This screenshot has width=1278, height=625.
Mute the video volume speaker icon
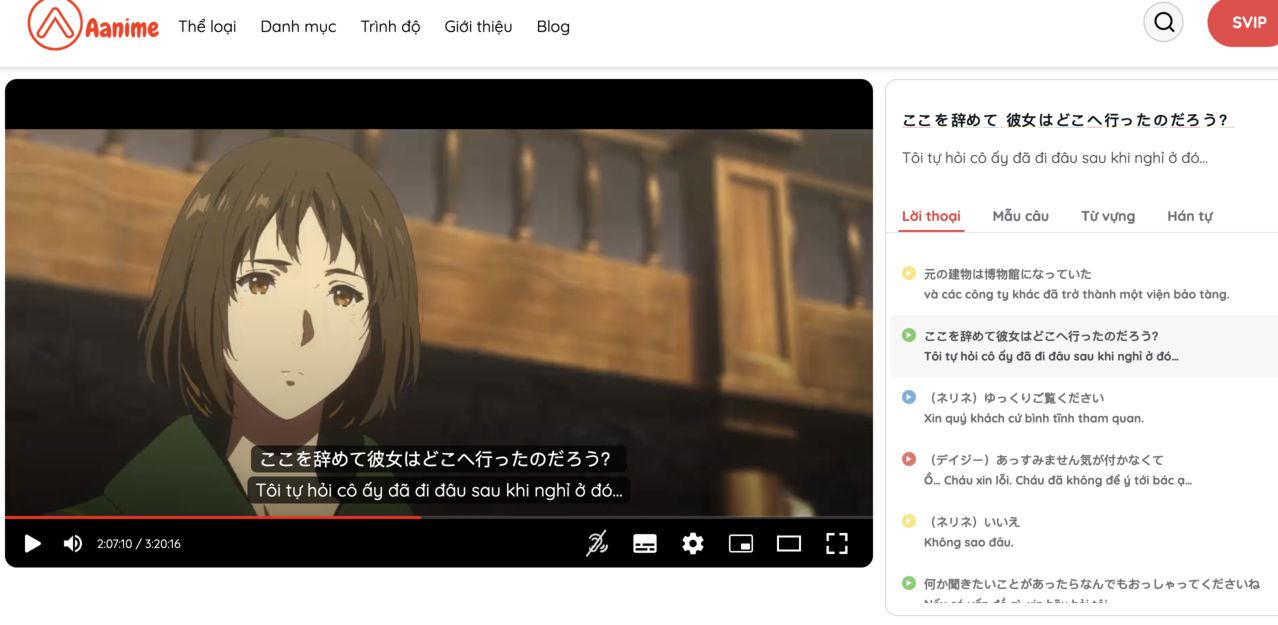(73, 544)
